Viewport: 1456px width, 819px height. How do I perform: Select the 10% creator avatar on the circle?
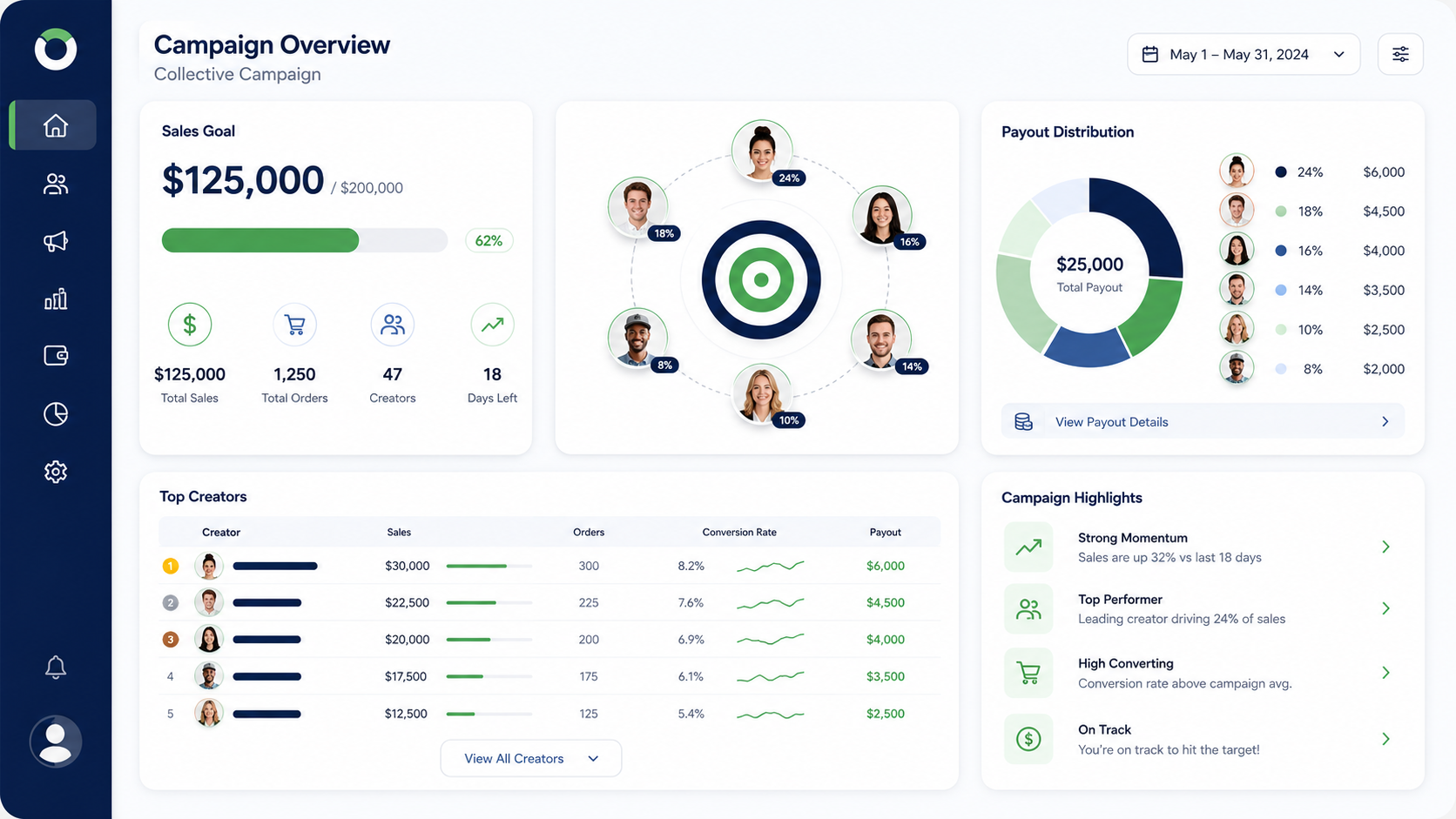762,393
